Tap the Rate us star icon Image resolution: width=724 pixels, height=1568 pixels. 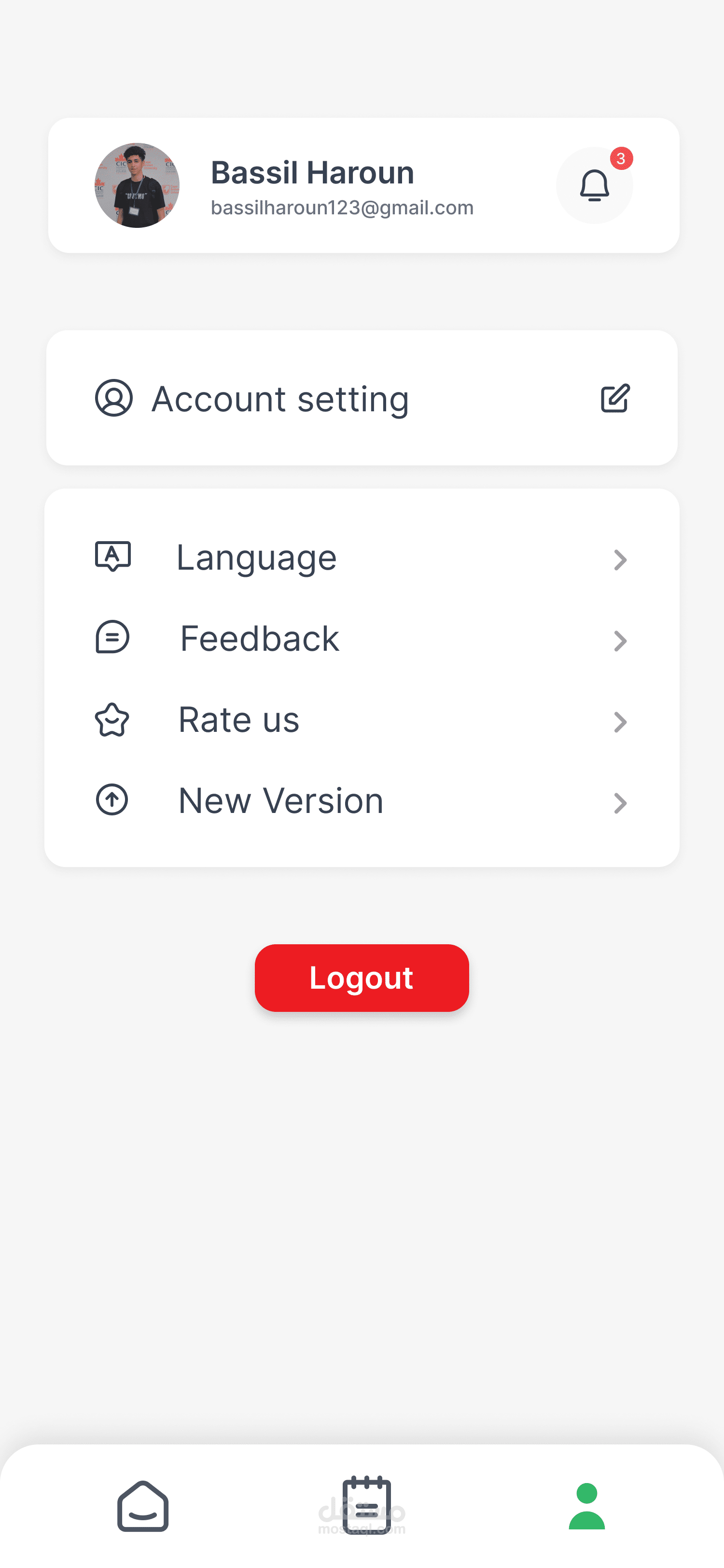pyautogui.click(x=112, y=719)
